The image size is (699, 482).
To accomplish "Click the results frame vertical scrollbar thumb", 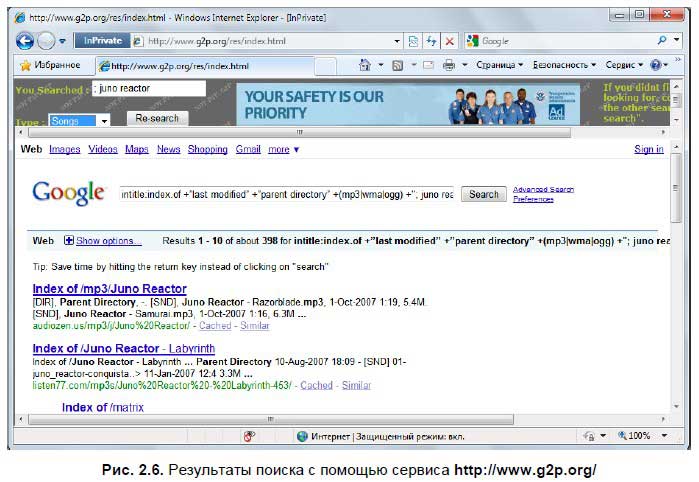I will (676, 188).
